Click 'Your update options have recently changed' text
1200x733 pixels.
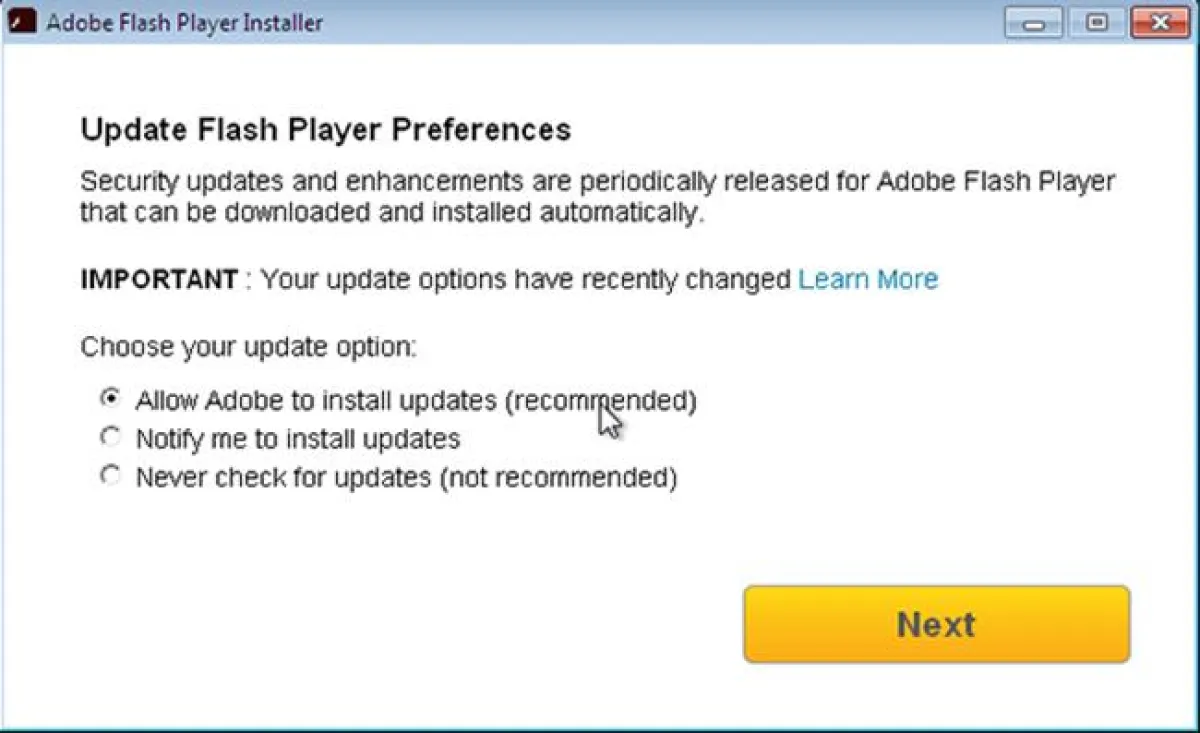tap(526, 279)
